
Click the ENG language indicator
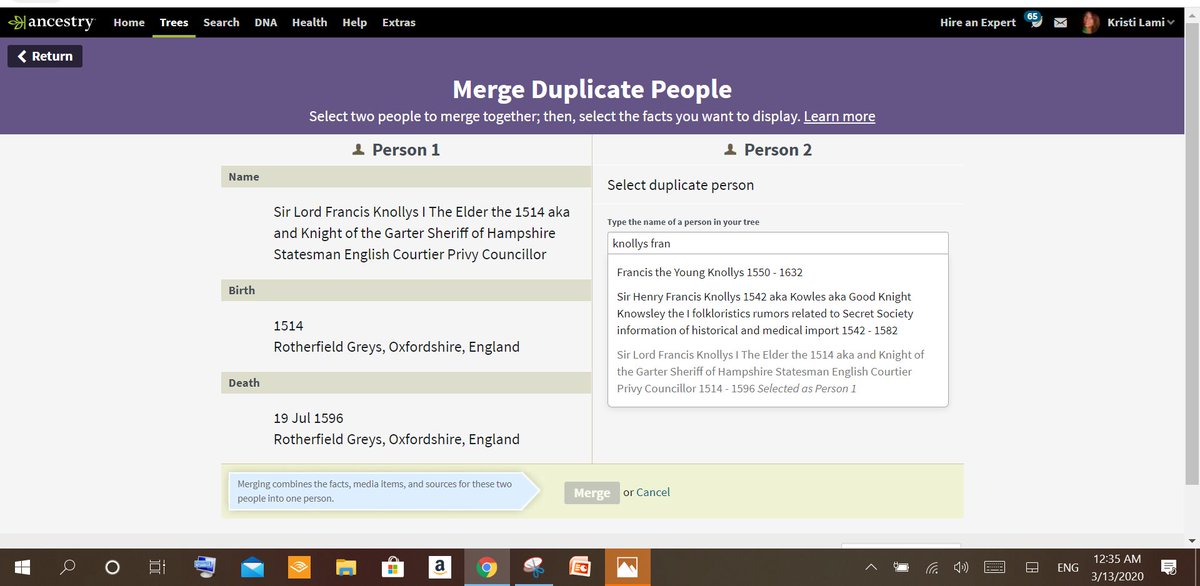pos(1068,567)
